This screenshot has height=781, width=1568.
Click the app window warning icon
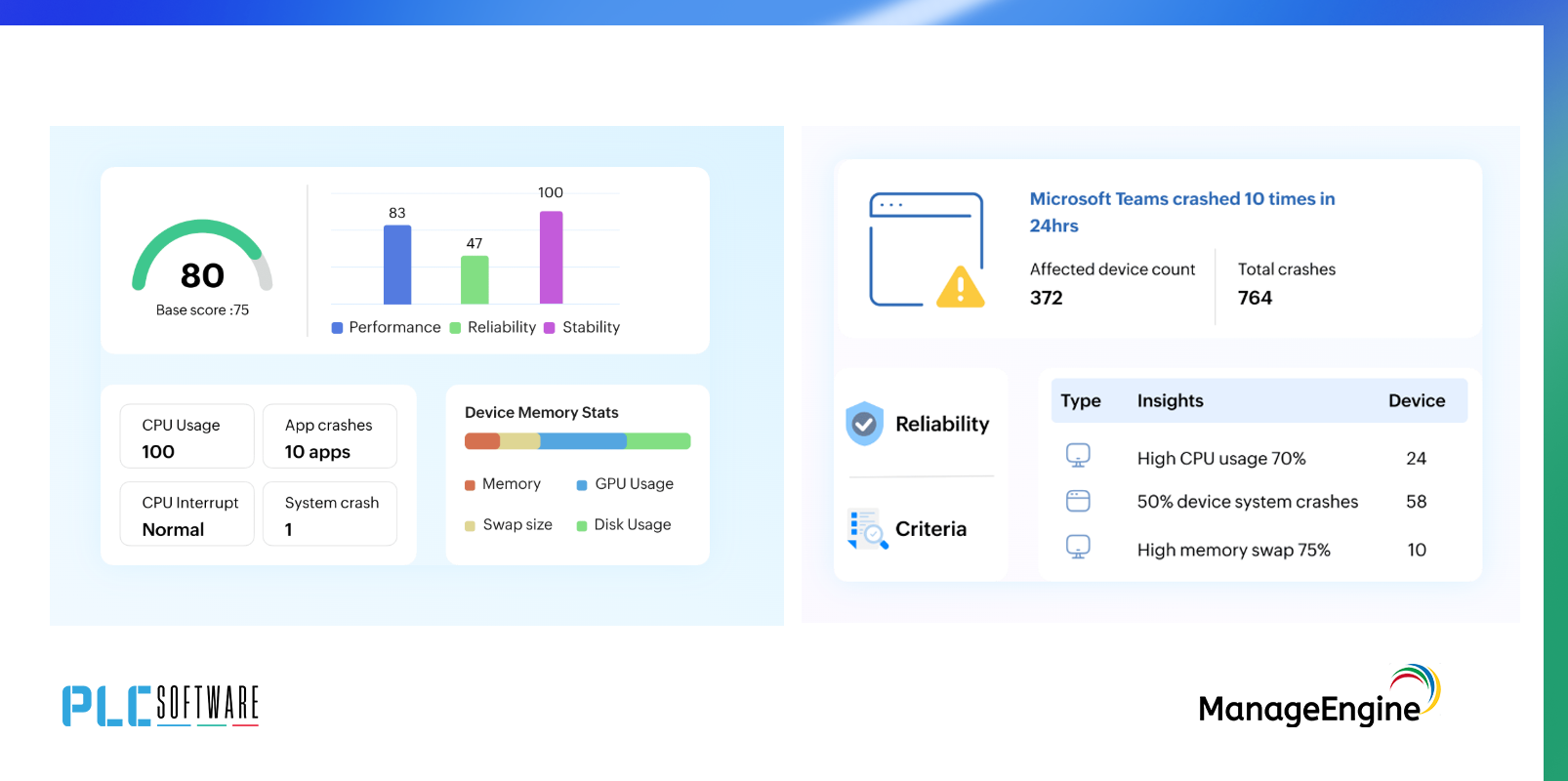(927, 250)
